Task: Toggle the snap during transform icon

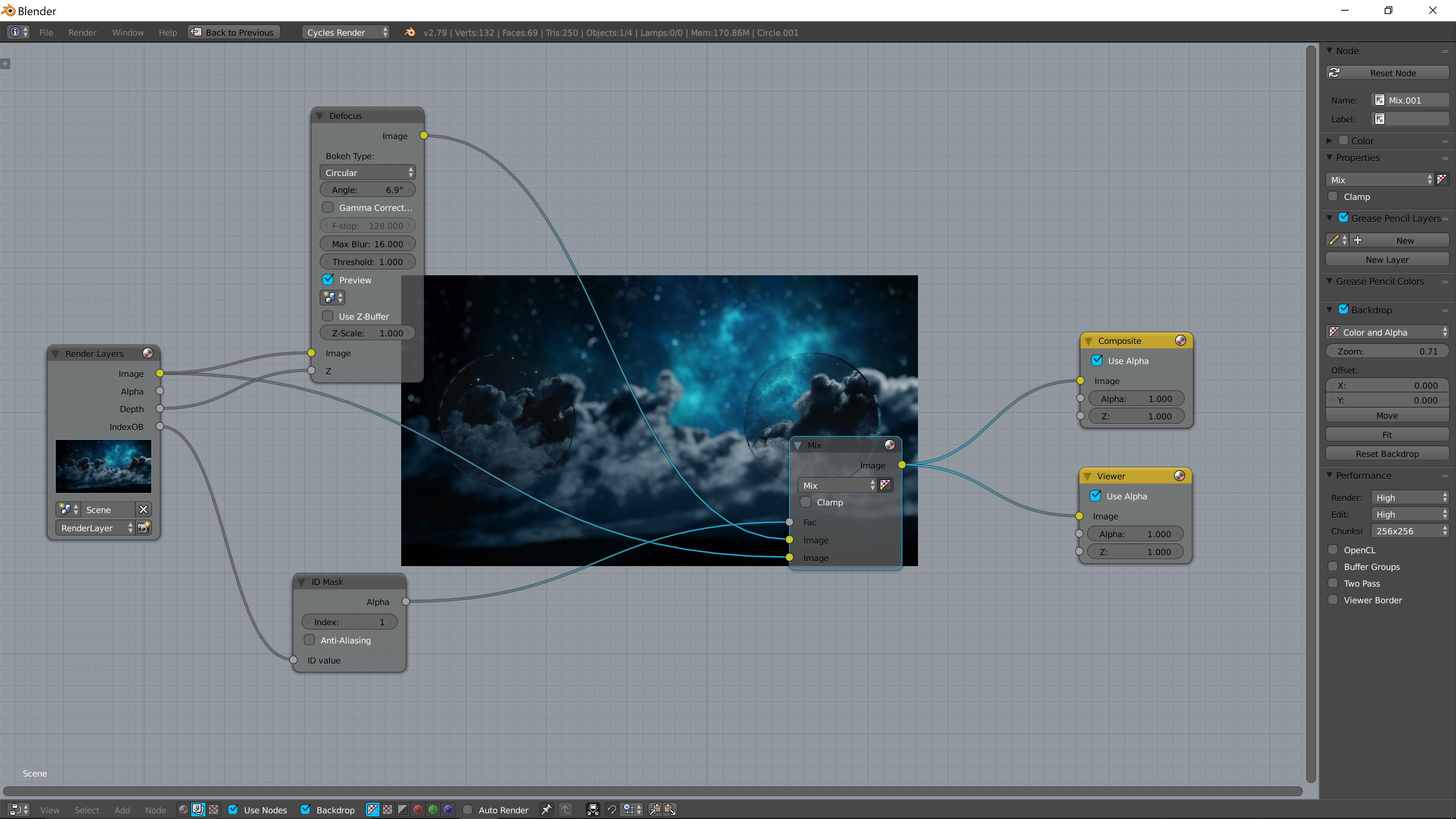Action: (x=612, y=810)
